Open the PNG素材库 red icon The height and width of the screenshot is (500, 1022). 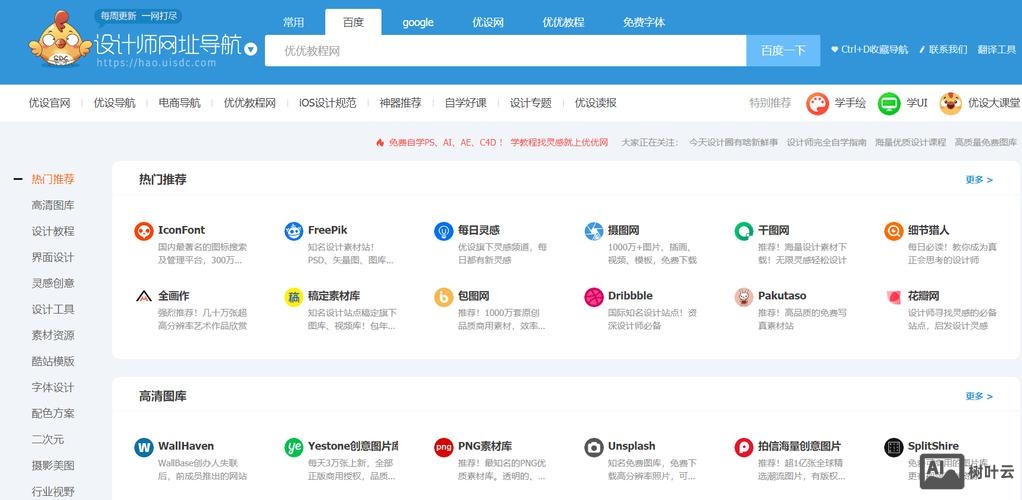[444, 447]
